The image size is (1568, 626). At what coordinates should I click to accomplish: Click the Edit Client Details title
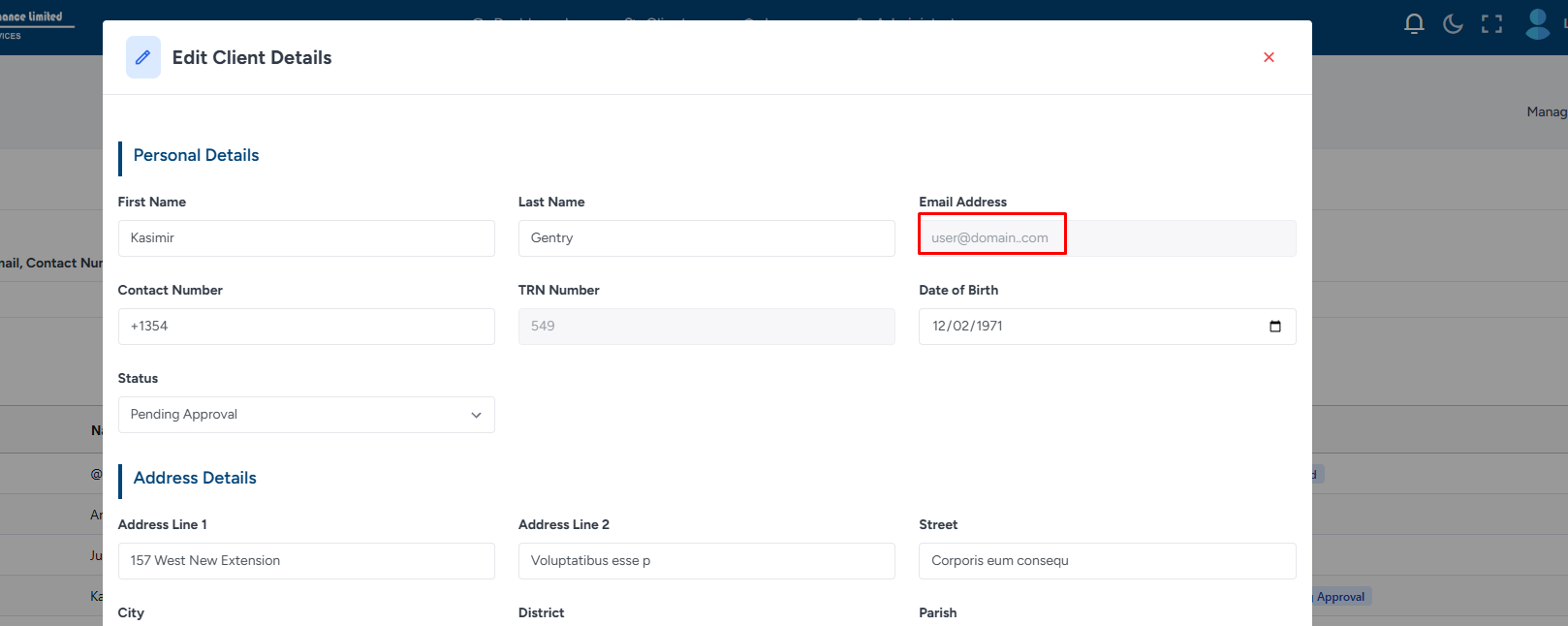click(252, 57)
